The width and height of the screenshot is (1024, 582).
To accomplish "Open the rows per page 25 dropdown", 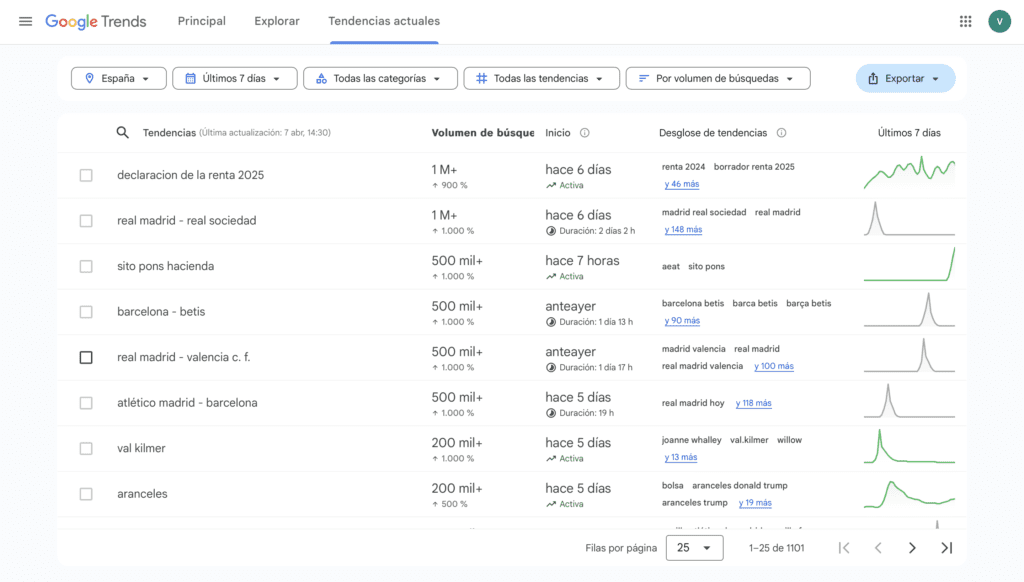I will coord(694,548).
